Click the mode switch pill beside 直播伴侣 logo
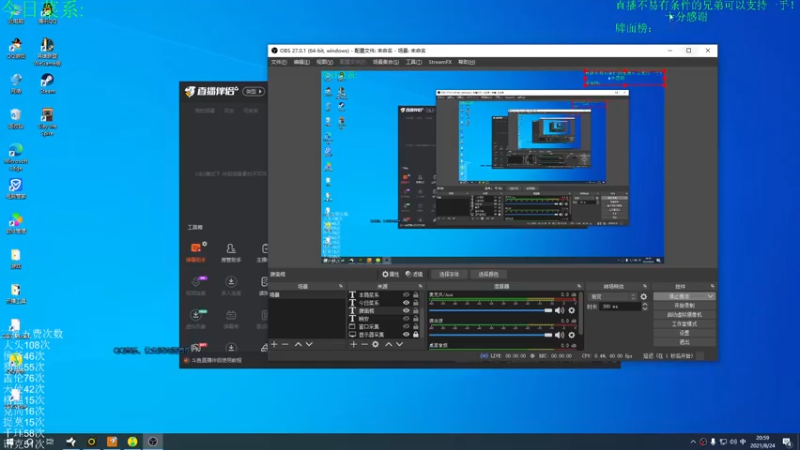Image resolution: width=800 pixels, height=450 pixels. tap(254, 91)
